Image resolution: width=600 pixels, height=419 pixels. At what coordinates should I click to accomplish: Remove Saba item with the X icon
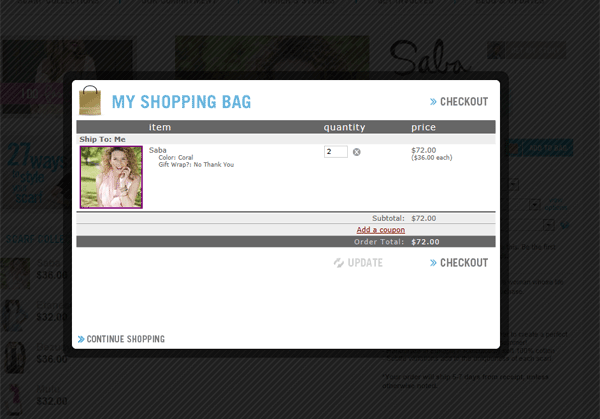point(357,152)
